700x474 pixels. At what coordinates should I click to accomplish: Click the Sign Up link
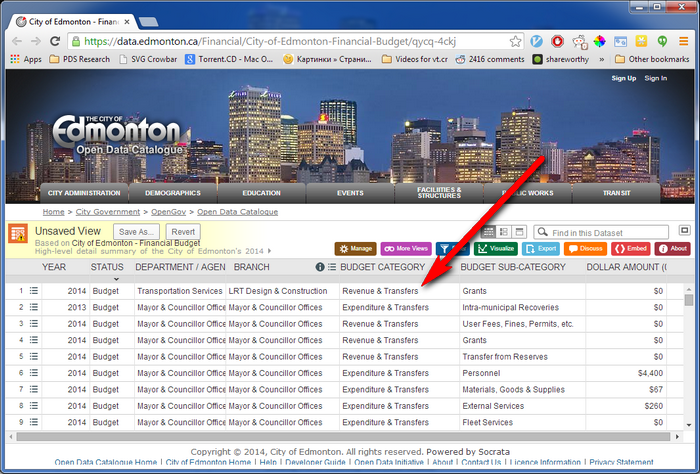[x=623, y=78]
